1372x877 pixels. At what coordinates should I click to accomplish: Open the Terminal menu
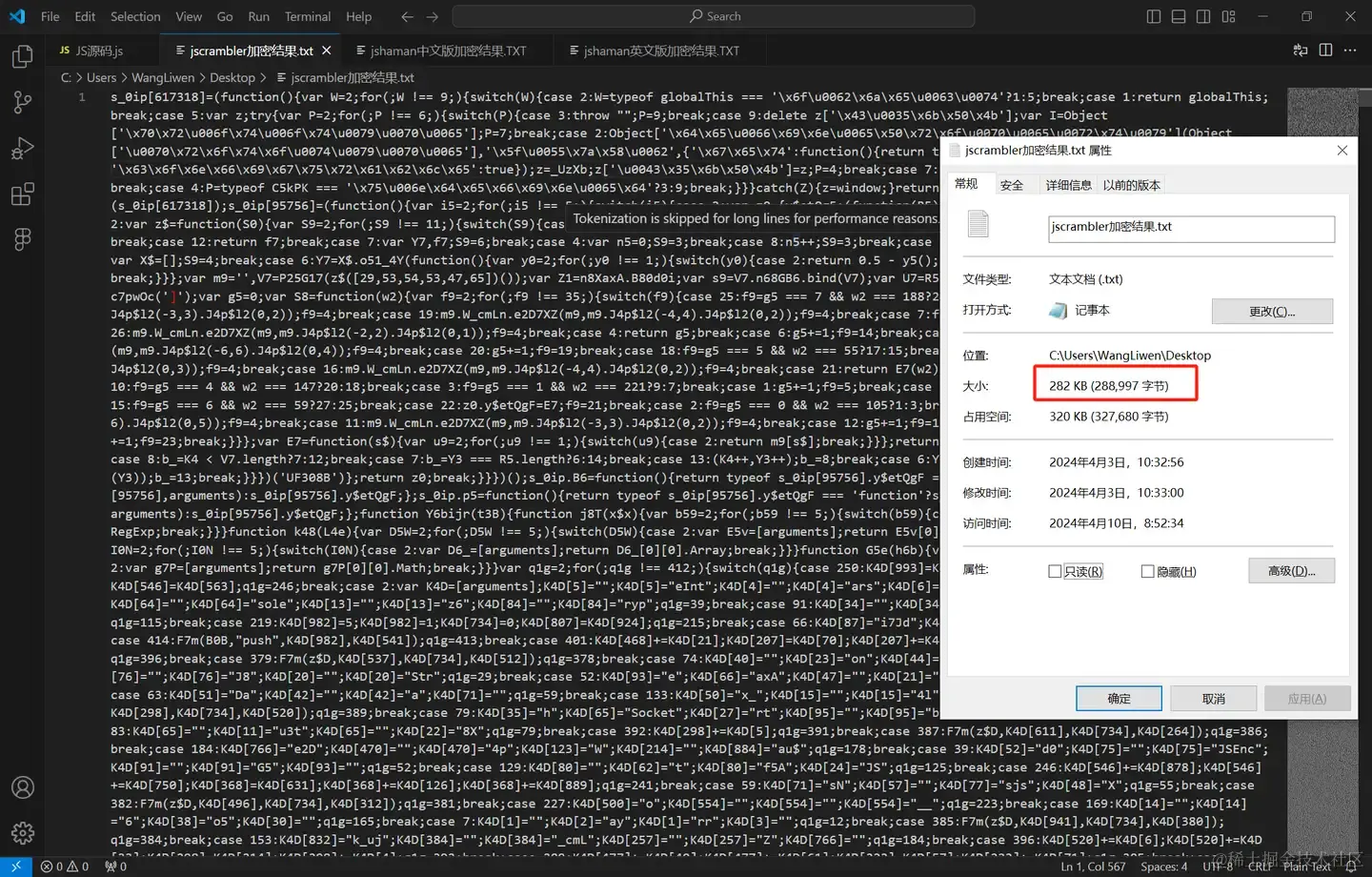point(308,16)
